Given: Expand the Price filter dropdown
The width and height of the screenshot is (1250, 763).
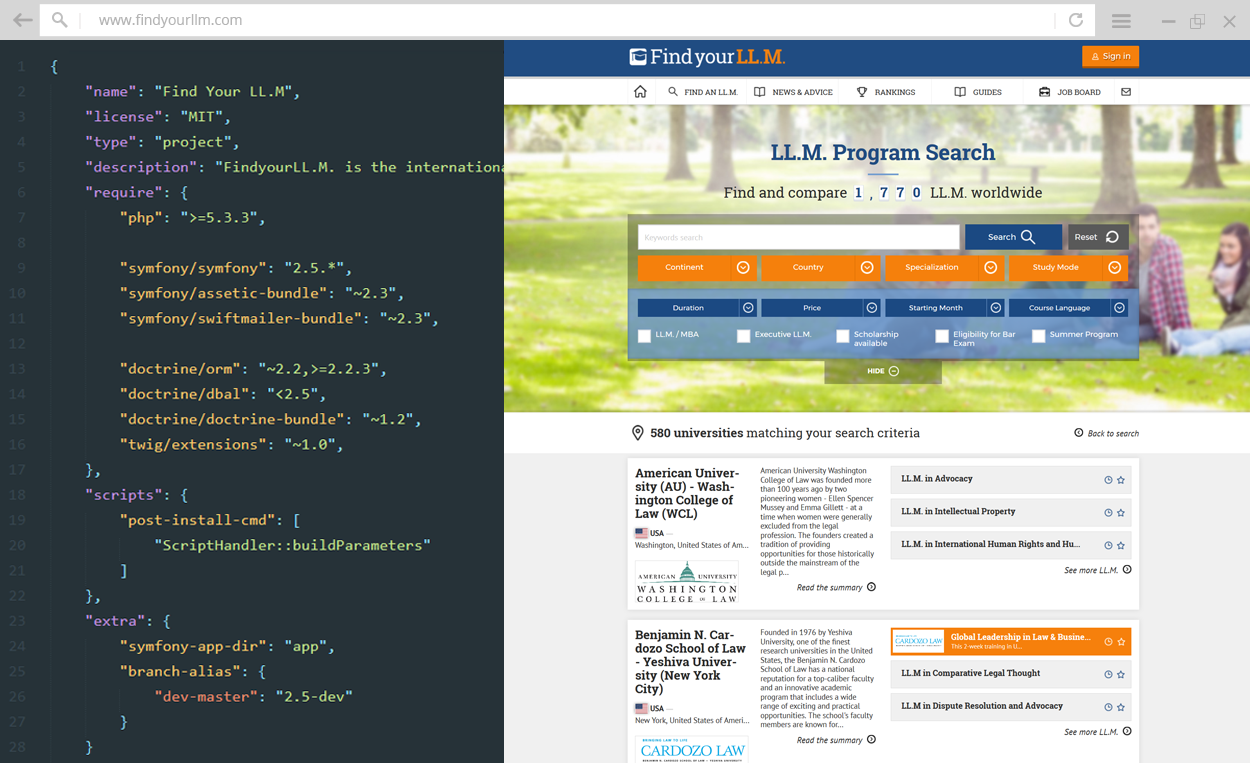Looking at the screenshot, I should 819,308.
